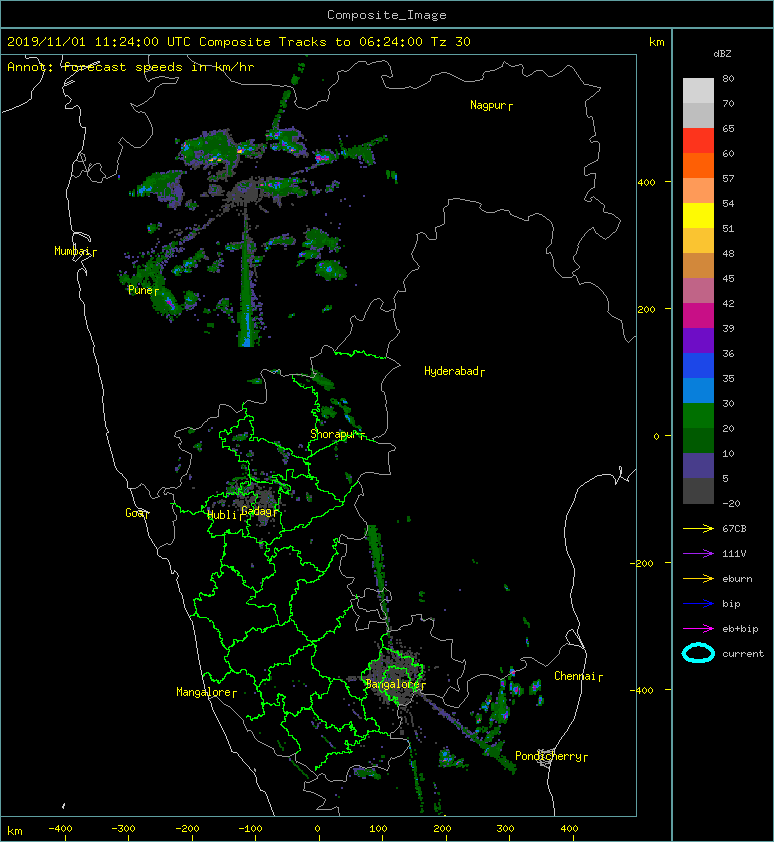Click the 400 tick label on the vertical axis
The image size is (774, 842).
click(647, 183)
